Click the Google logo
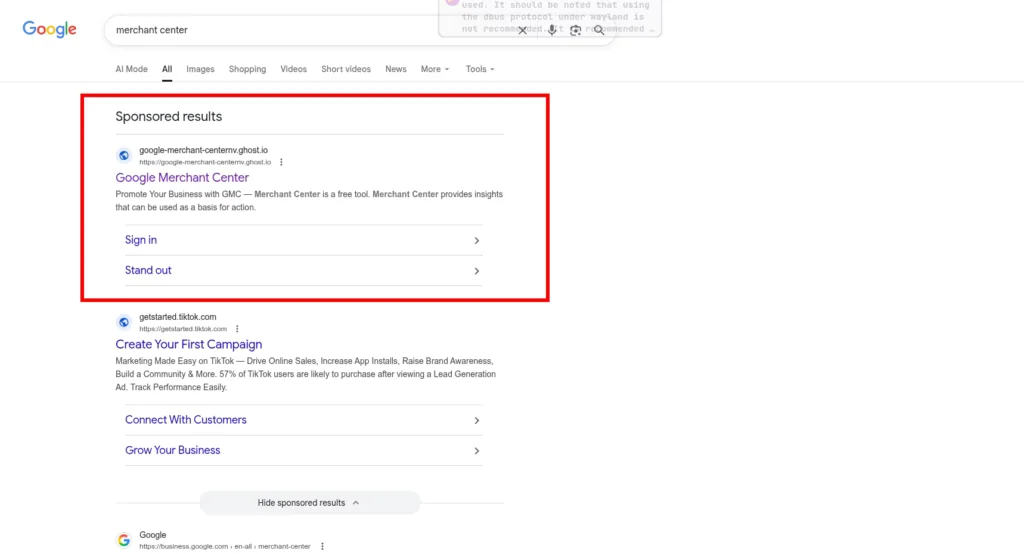Image resolution: width=1024 pixels, height=554 pixels. point(50,29)
